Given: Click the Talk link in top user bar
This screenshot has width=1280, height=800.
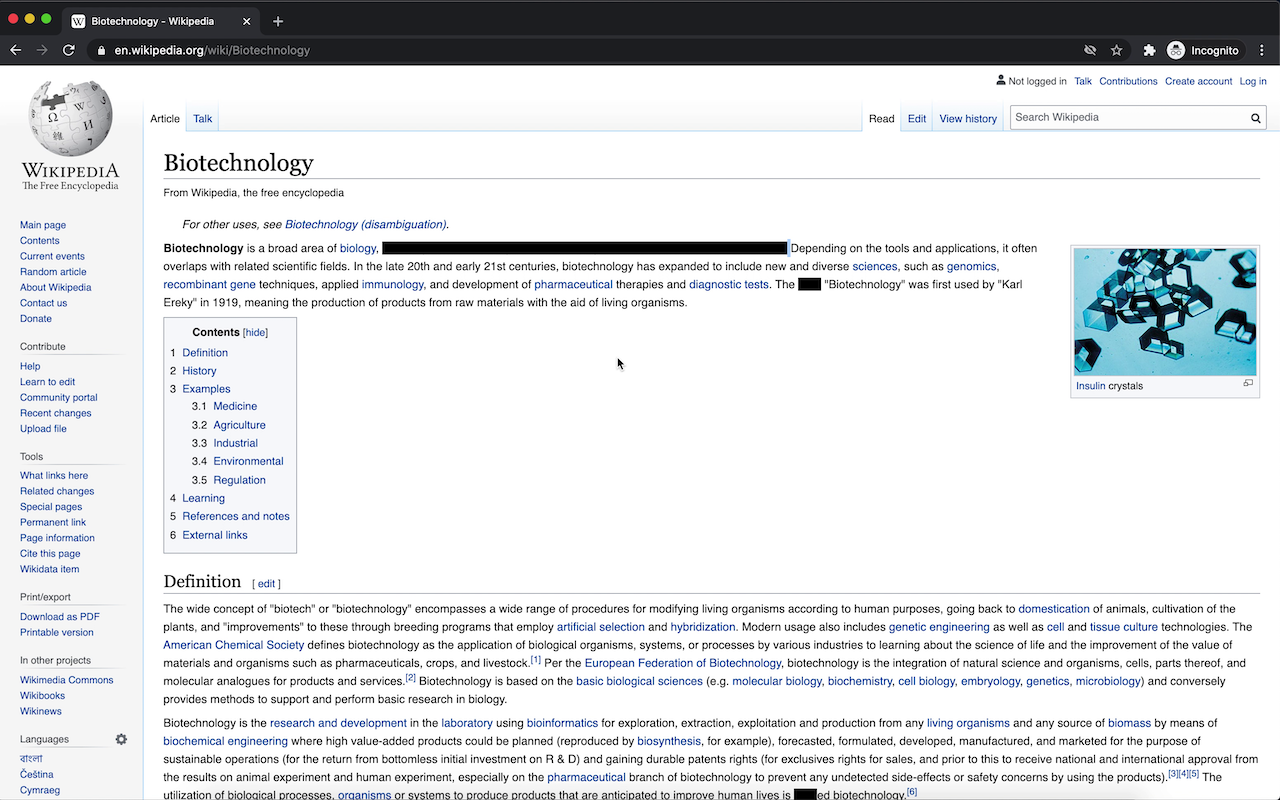Looking at the screenshot, I should click(1083, 81).
